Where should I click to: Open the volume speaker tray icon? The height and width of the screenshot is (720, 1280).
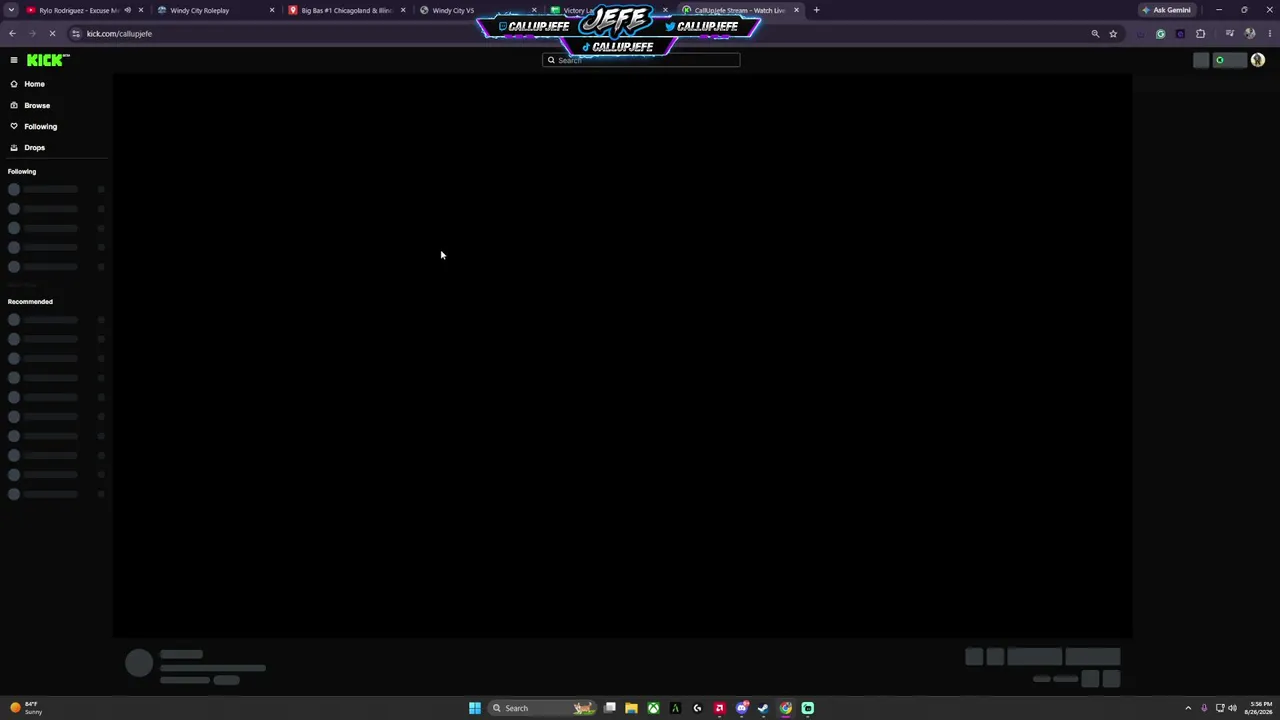(x=1232, y=708)
